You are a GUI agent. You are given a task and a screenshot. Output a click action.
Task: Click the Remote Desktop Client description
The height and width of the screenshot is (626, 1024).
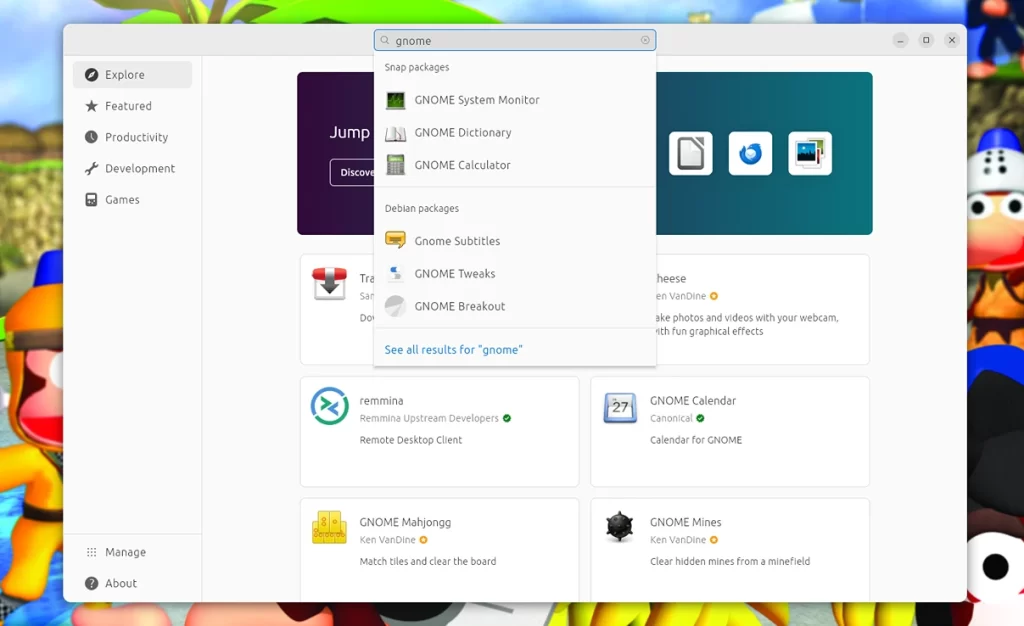click(411, 440)
